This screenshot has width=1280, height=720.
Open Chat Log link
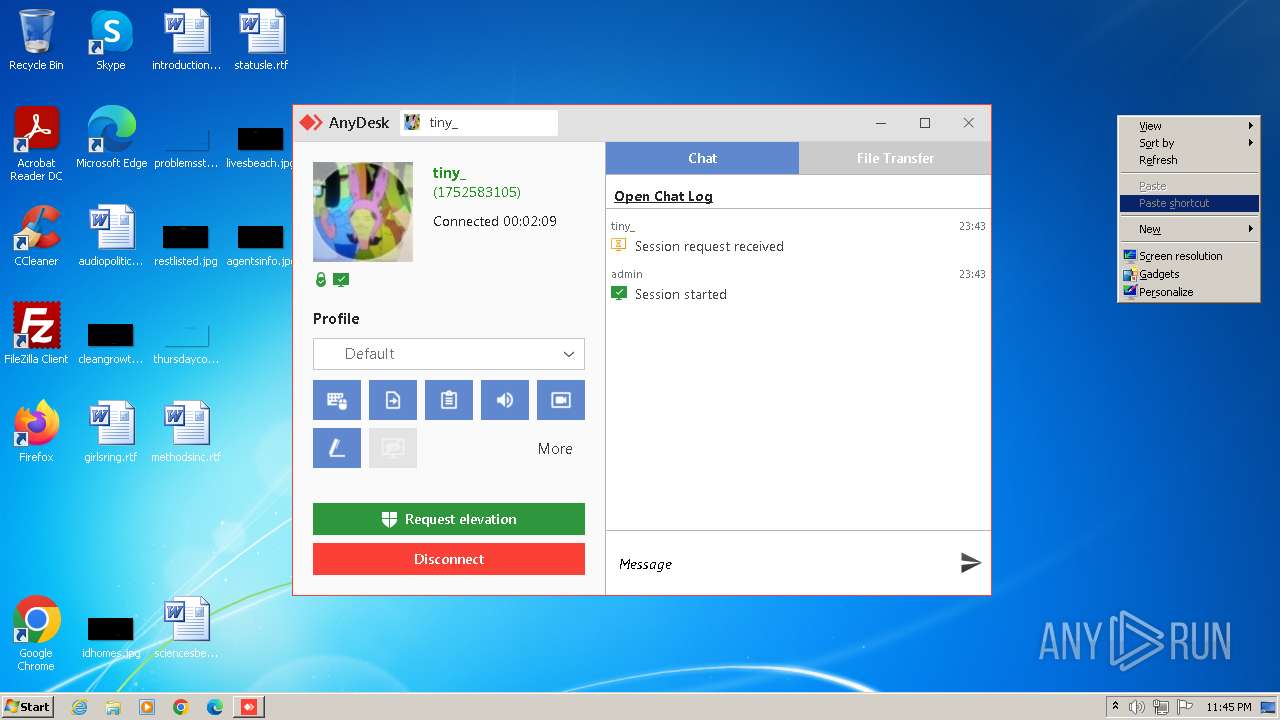click(663, 196)
